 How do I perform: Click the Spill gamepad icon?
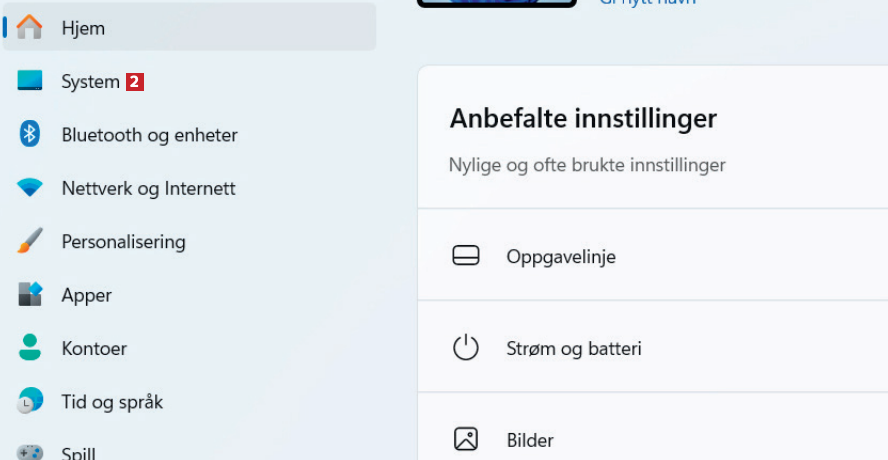click(30, 452)
